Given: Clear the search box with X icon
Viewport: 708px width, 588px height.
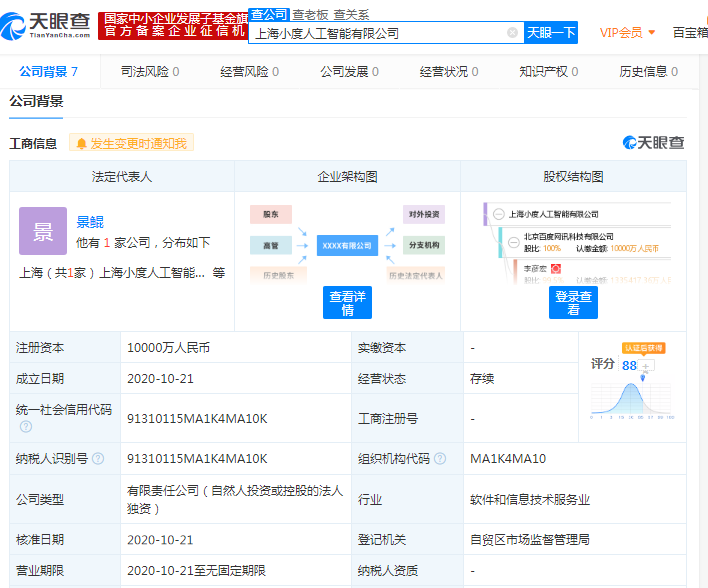Looking at the screenshot, I should [512, 33].
